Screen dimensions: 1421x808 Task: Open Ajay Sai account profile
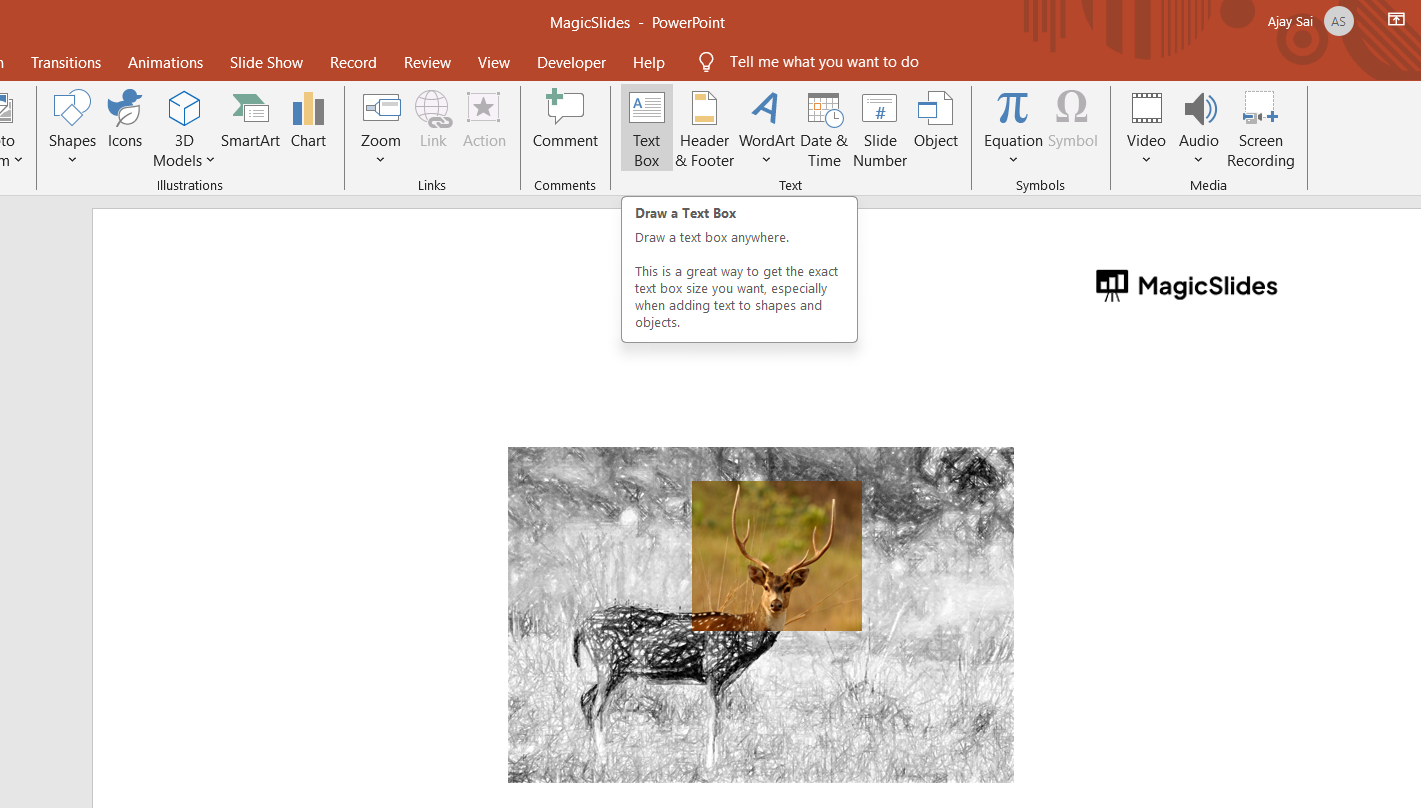1338,21
